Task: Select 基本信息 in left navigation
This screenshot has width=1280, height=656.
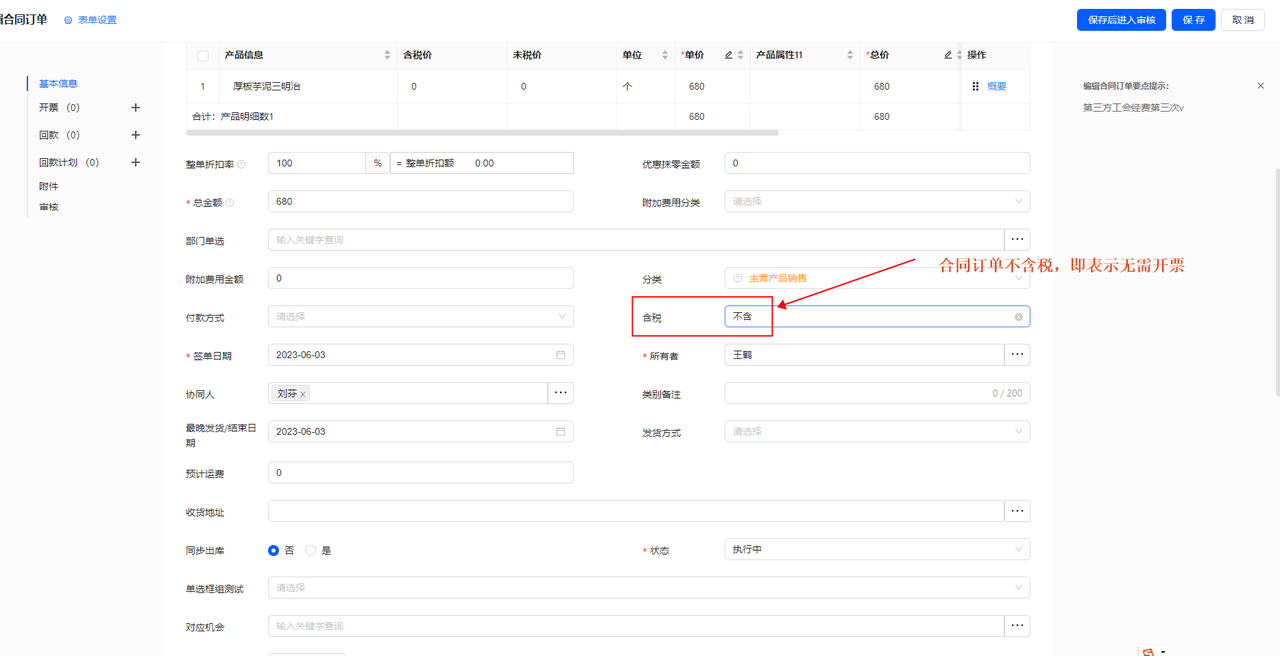Action: click(58, 84)
